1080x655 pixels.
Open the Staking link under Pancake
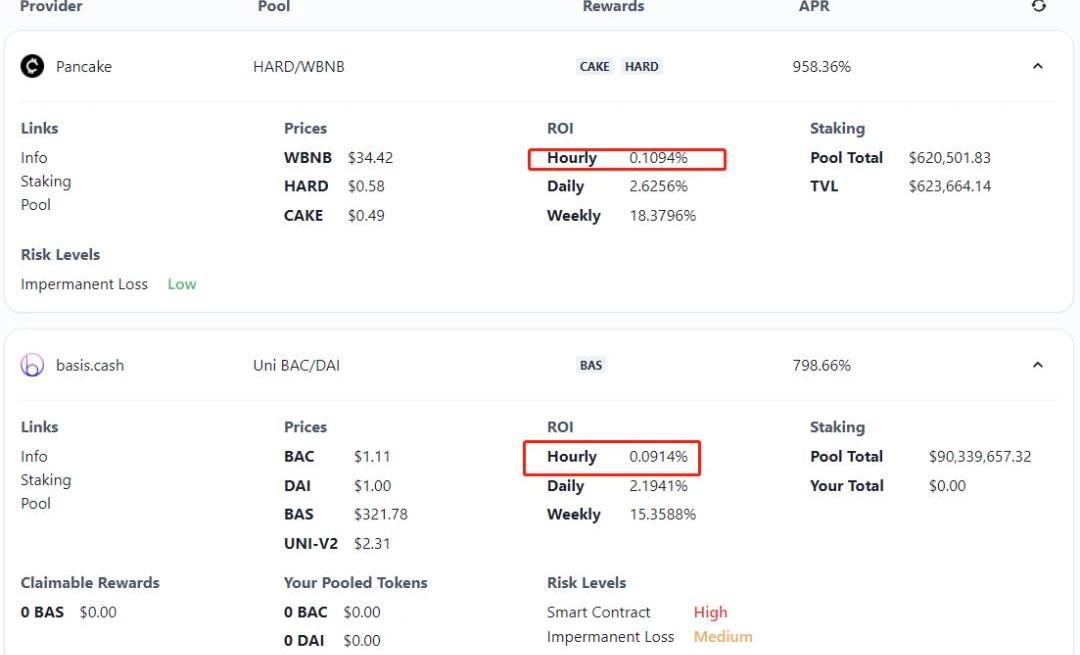[46, 182]
